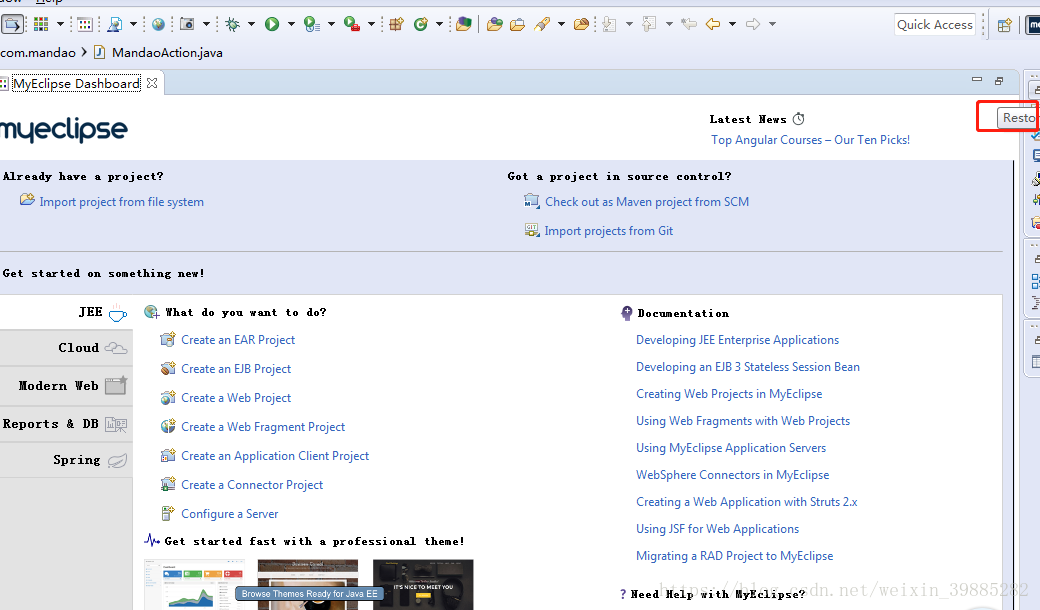Click the New Java package icon

(397, 25)
